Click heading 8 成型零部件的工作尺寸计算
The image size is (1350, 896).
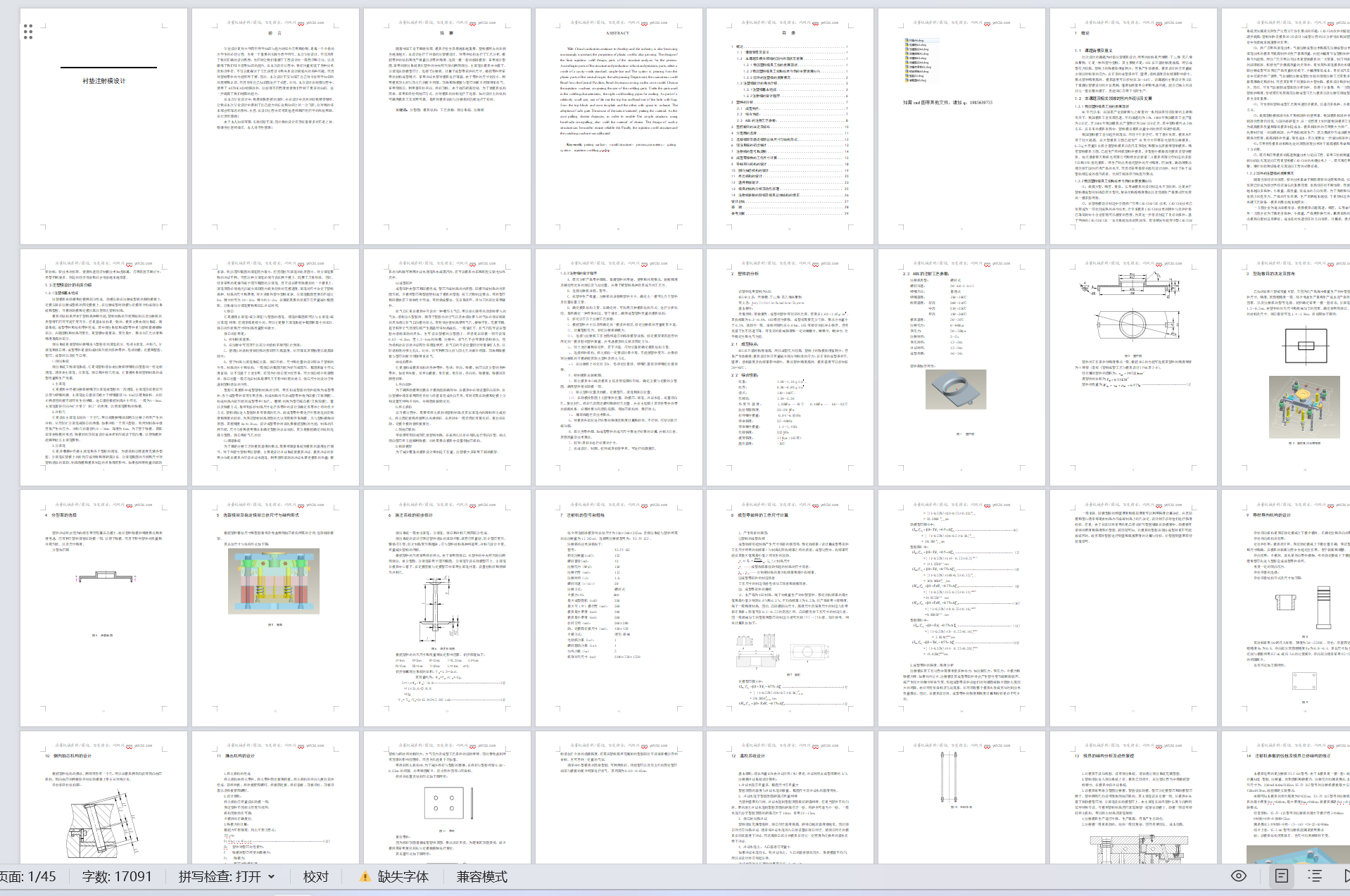click(x=759, y=515)
